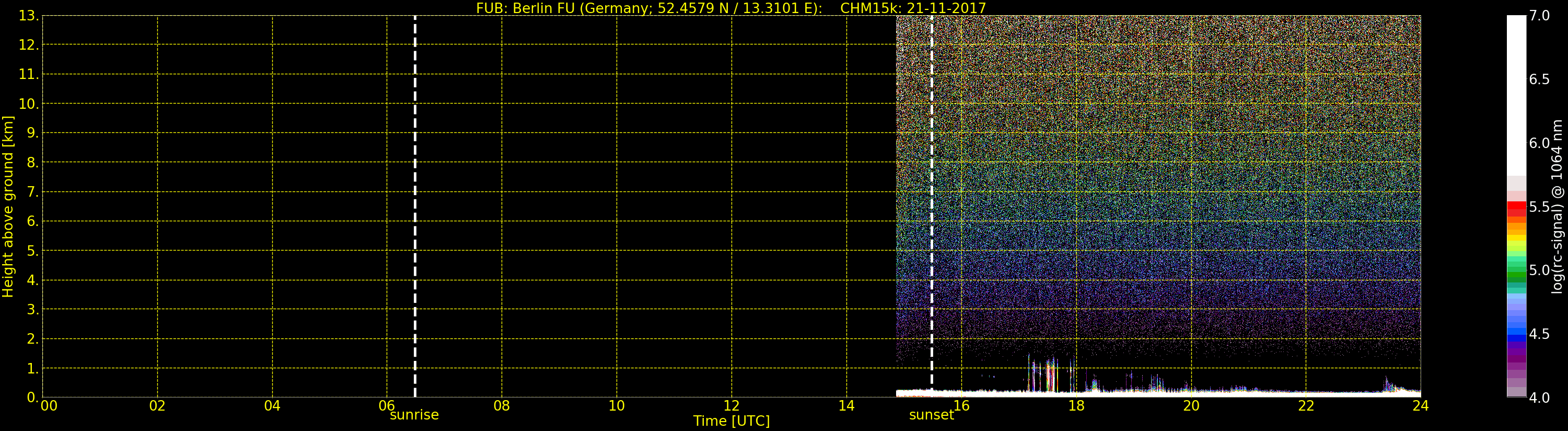Screen dimensions: 1568x431
Task: Click the '6.' height axis tick label
Action: click(32, 221)
